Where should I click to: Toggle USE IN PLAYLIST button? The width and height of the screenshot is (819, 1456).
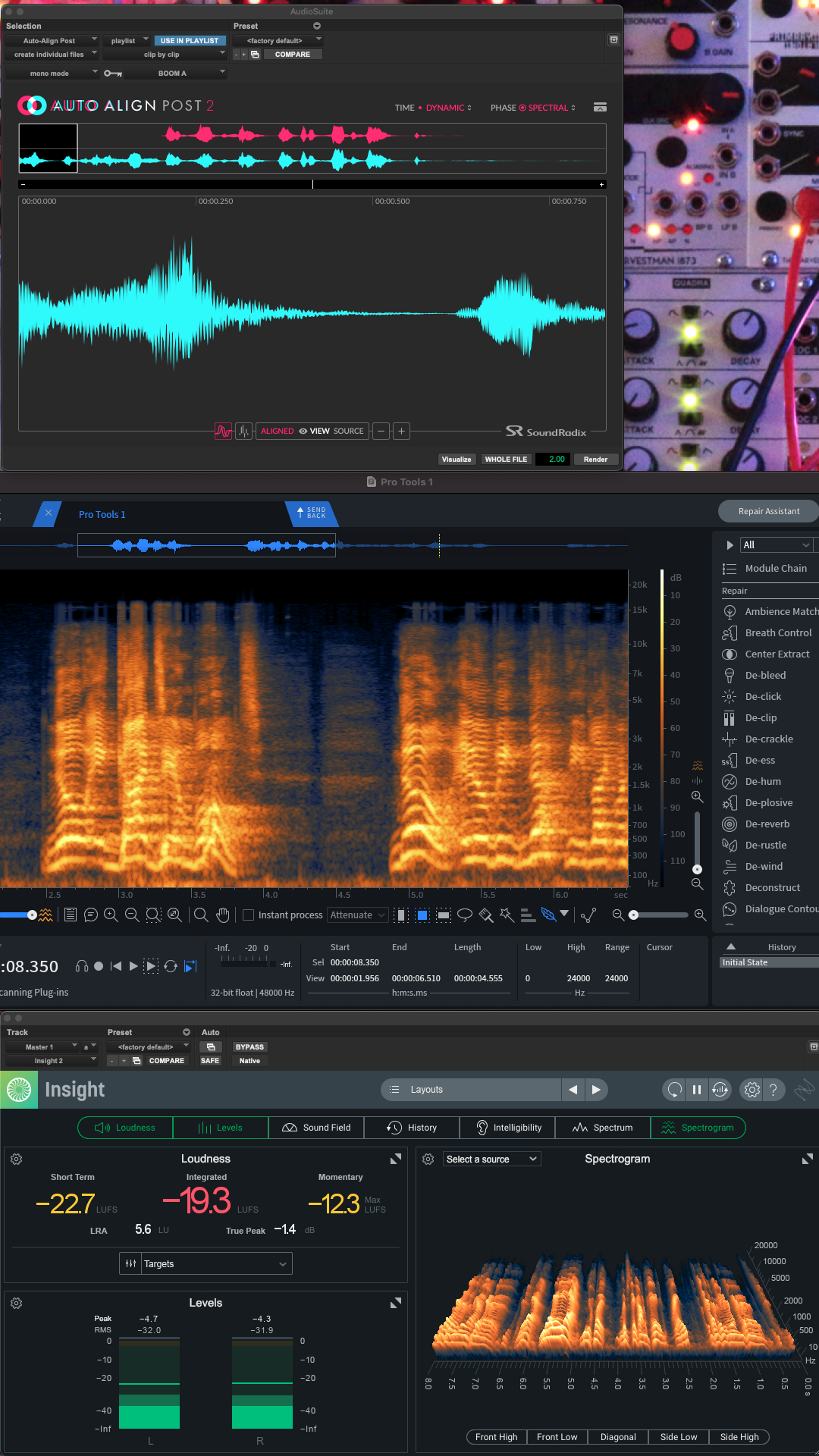tap(190, 41)
